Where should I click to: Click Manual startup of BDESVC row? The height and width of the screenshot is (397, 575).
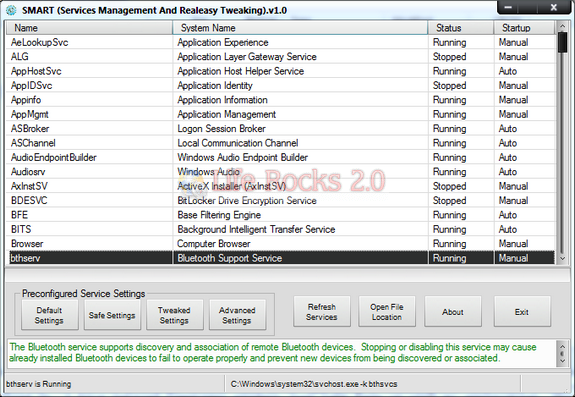(x=513, y=201)
